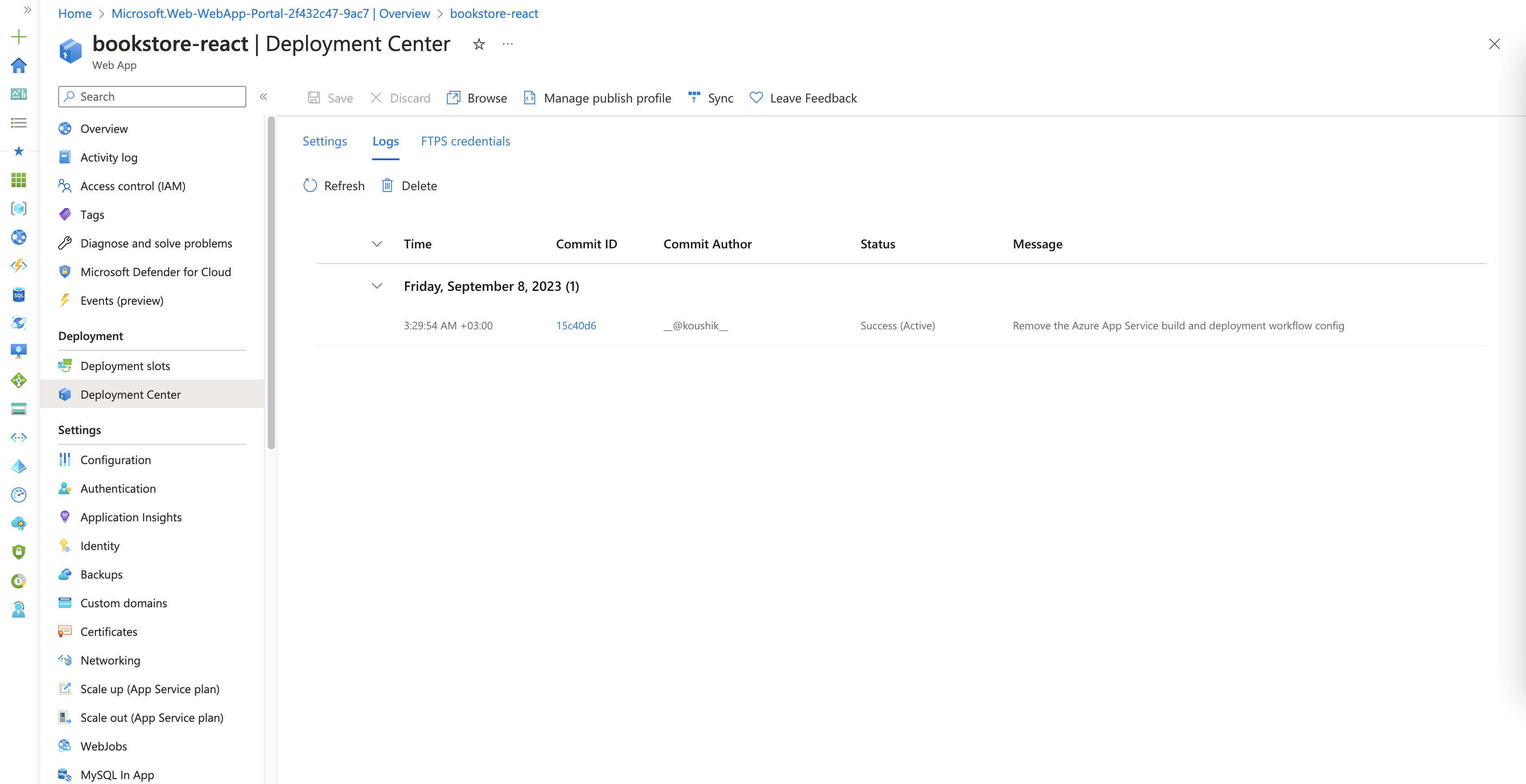Open Manage publish profile in the toolbar
1526x784 pixels.
tap(597, 98)
